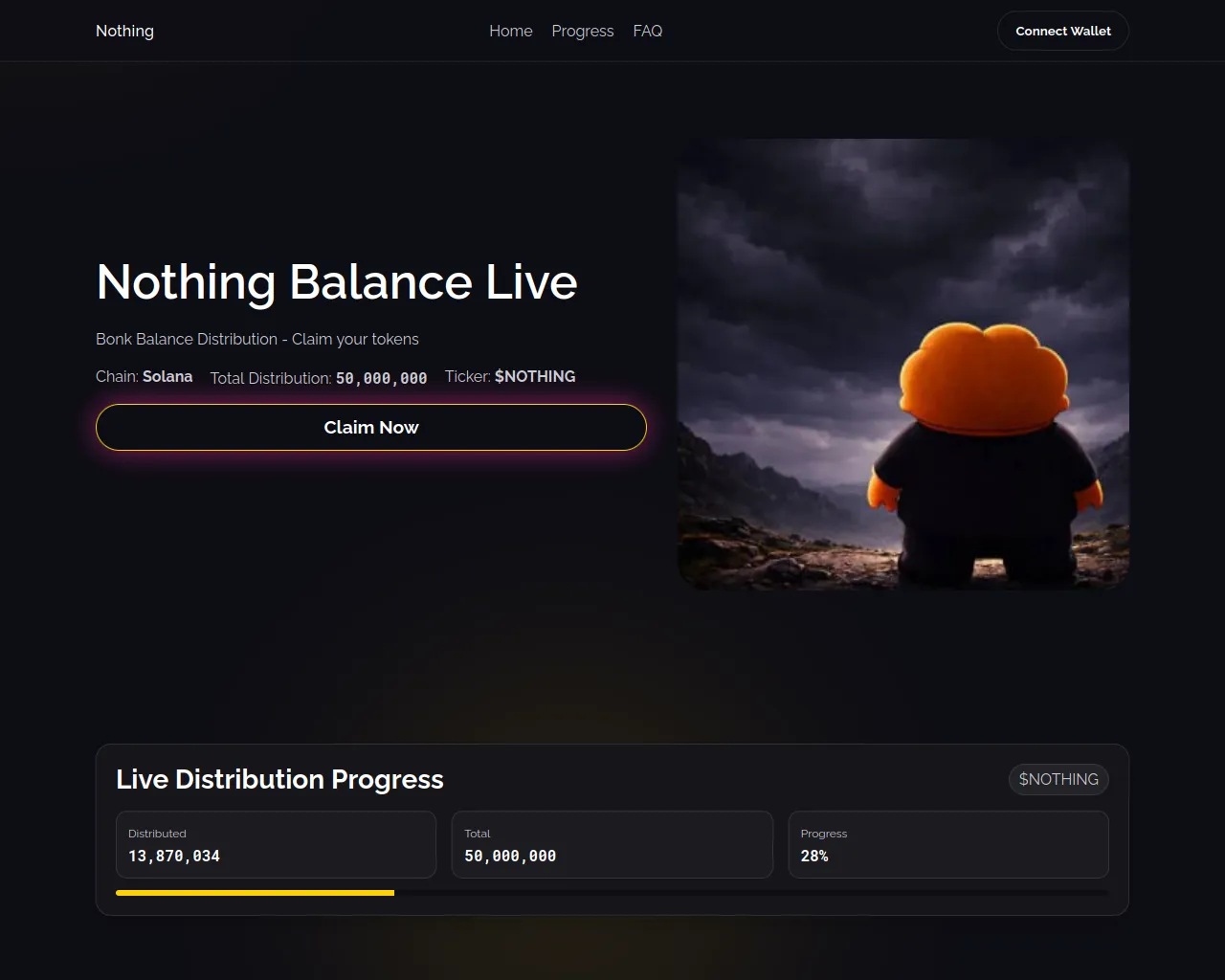Click the Chain Solana label
Image resolution: width=1225 pixels, height=980 pixels.
coord(144,376)
